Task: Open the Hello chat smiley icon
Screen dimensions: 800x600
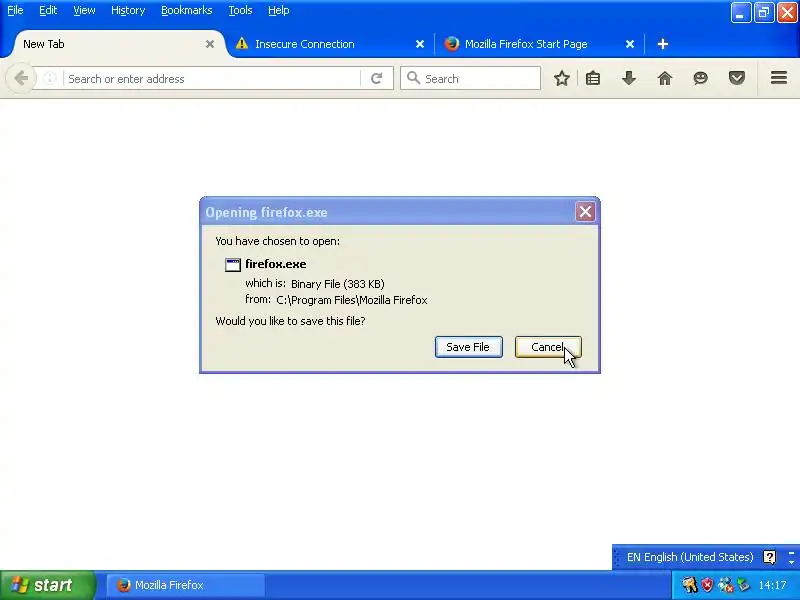Action: coord(701,78)
